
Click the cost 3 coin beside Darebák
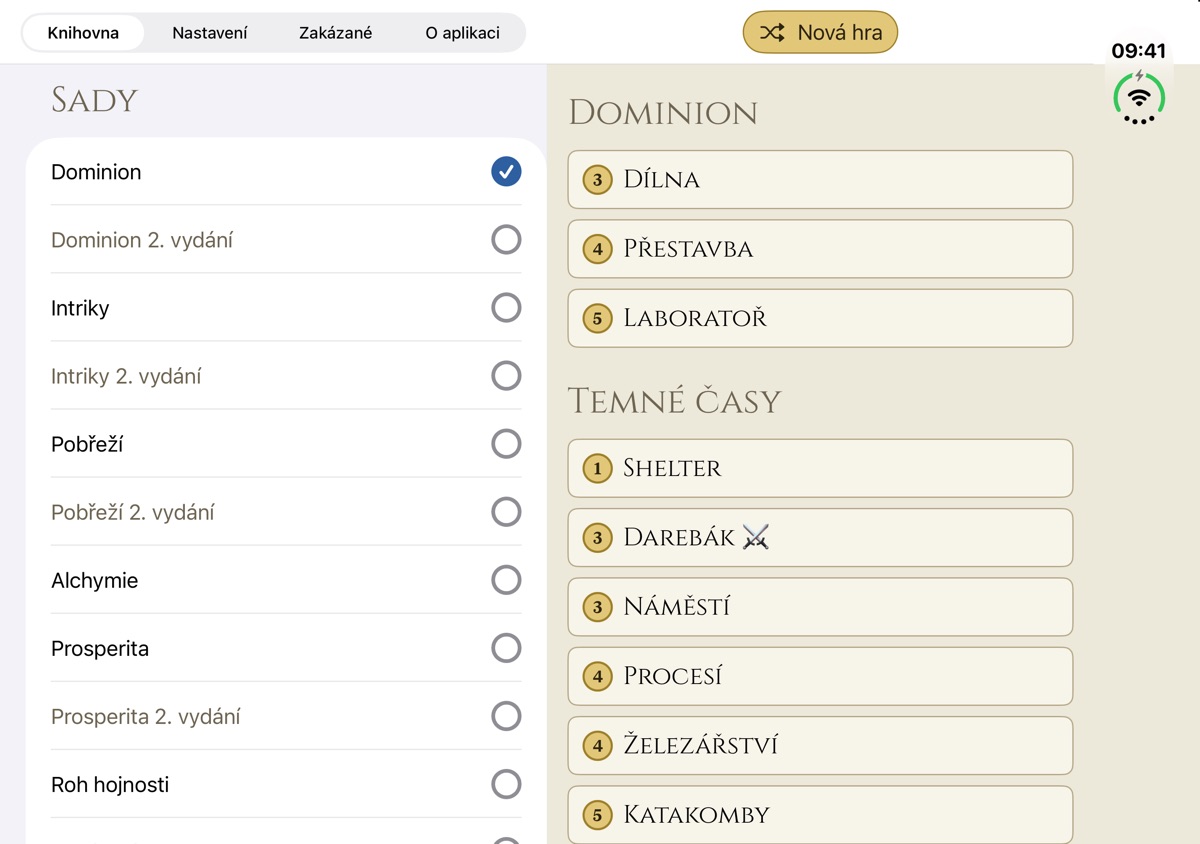point(598,538)
